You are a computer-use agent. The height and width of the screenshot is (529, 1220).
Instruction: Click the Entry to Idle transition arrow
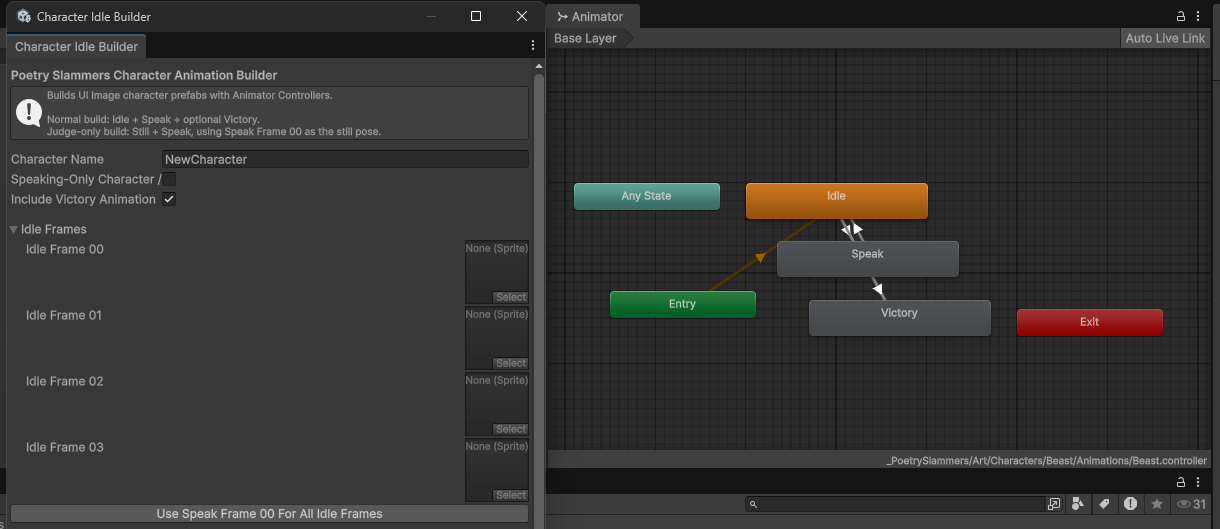click(x=760, y=257)
